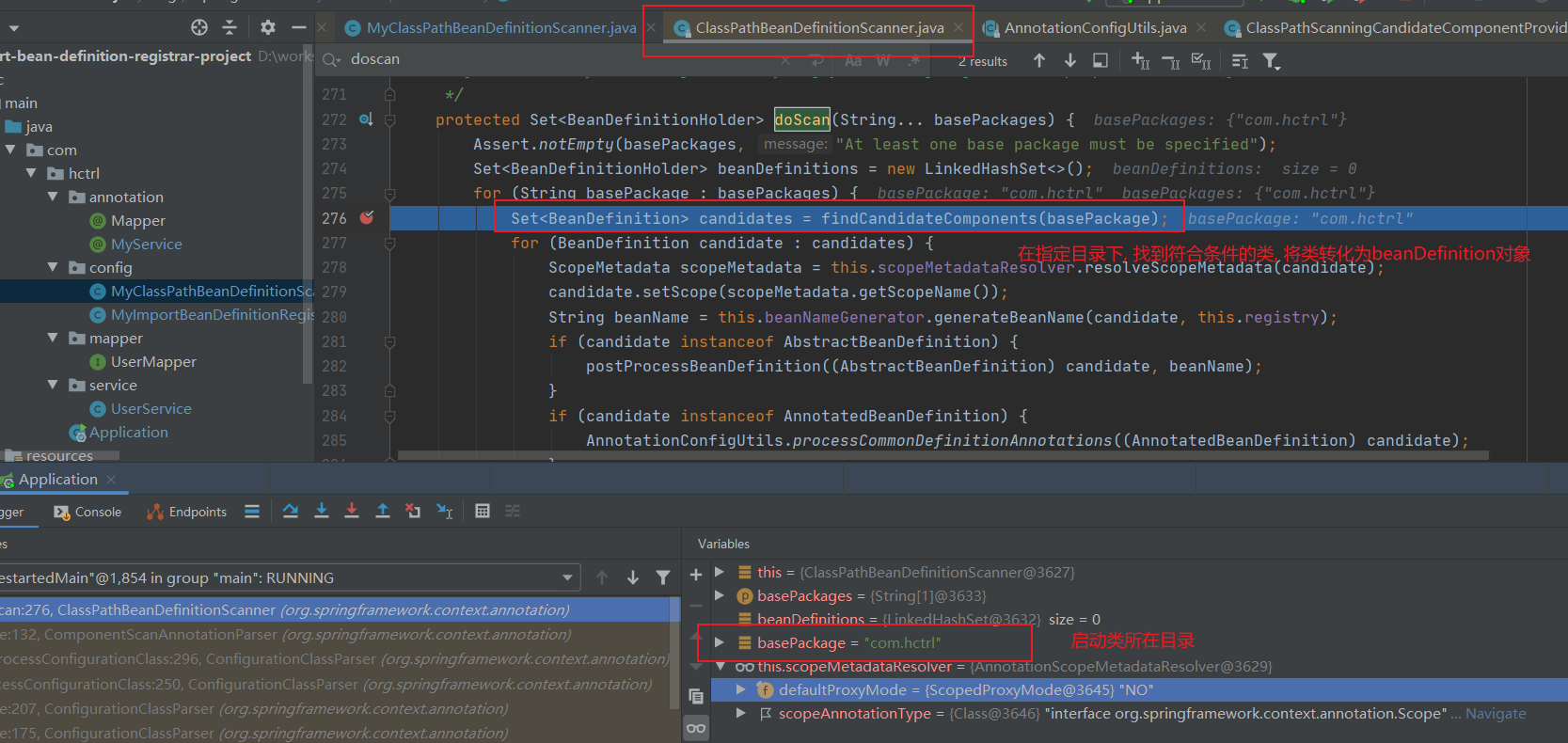Click the doscan search input field
This screenshot has width=1568, height=743.
560,59
